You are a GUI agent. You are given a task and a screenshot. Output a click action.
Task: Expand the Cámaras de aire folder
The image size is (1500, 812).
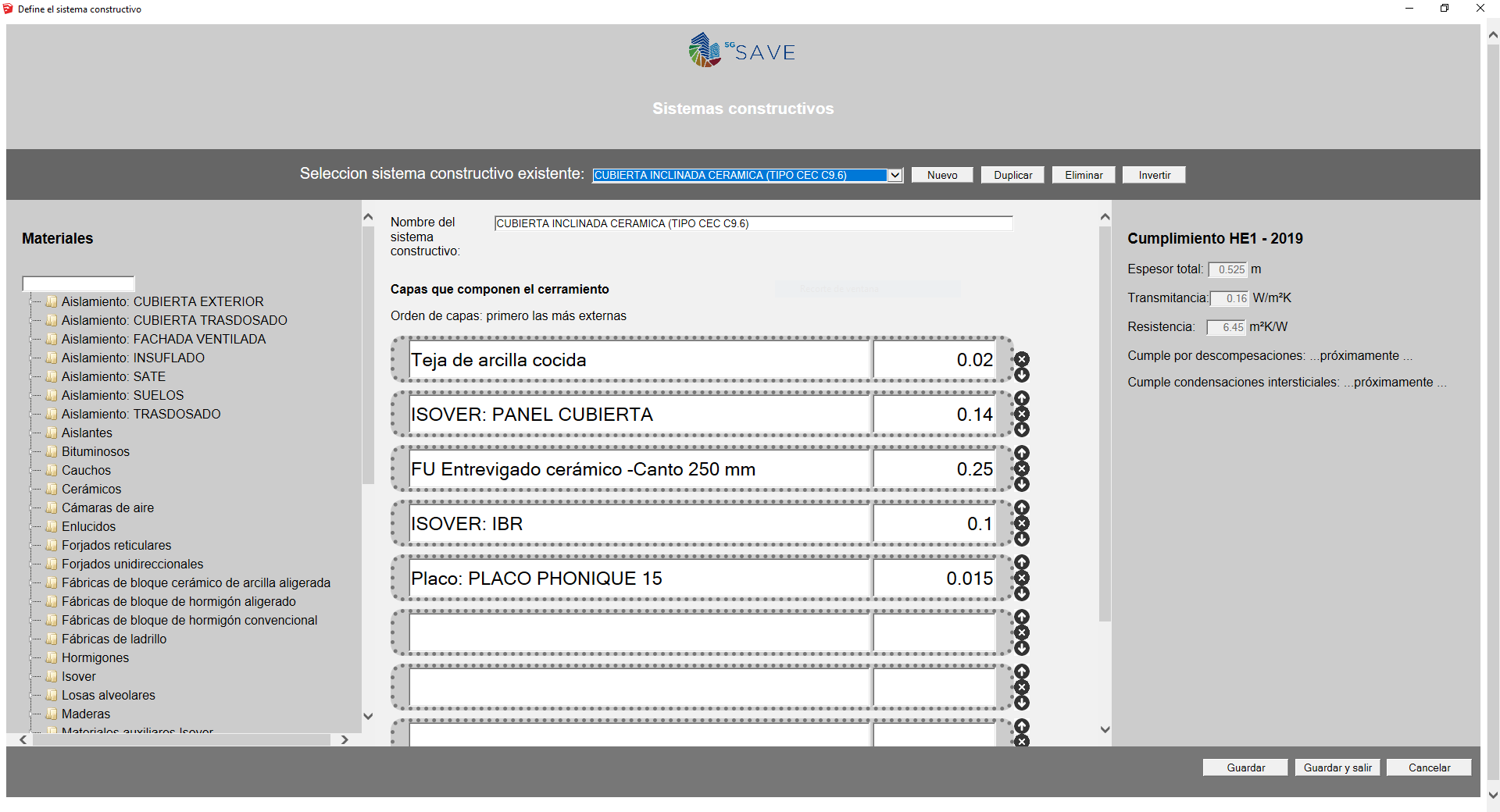coord(107,507)
